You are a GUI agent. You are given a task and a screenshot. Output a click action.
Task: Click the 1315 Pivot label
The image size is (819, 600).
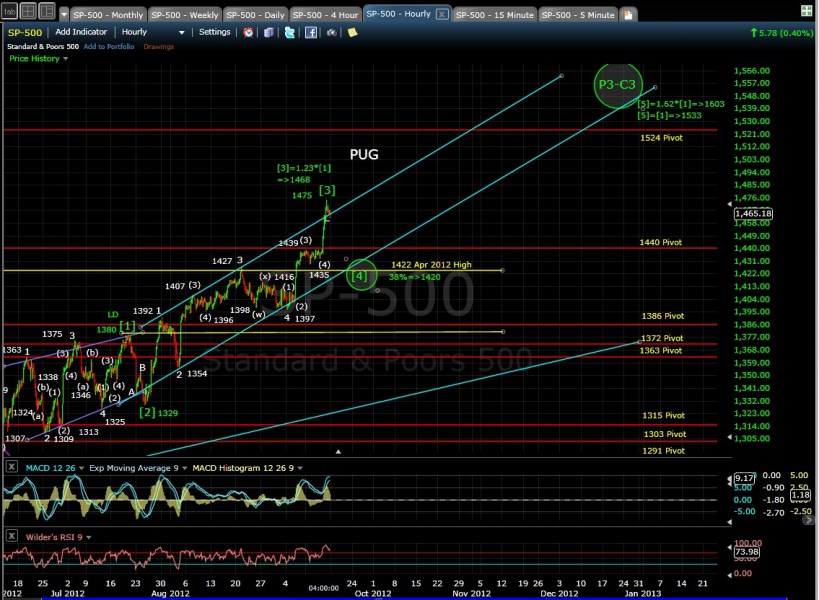[x=663, y=416]
